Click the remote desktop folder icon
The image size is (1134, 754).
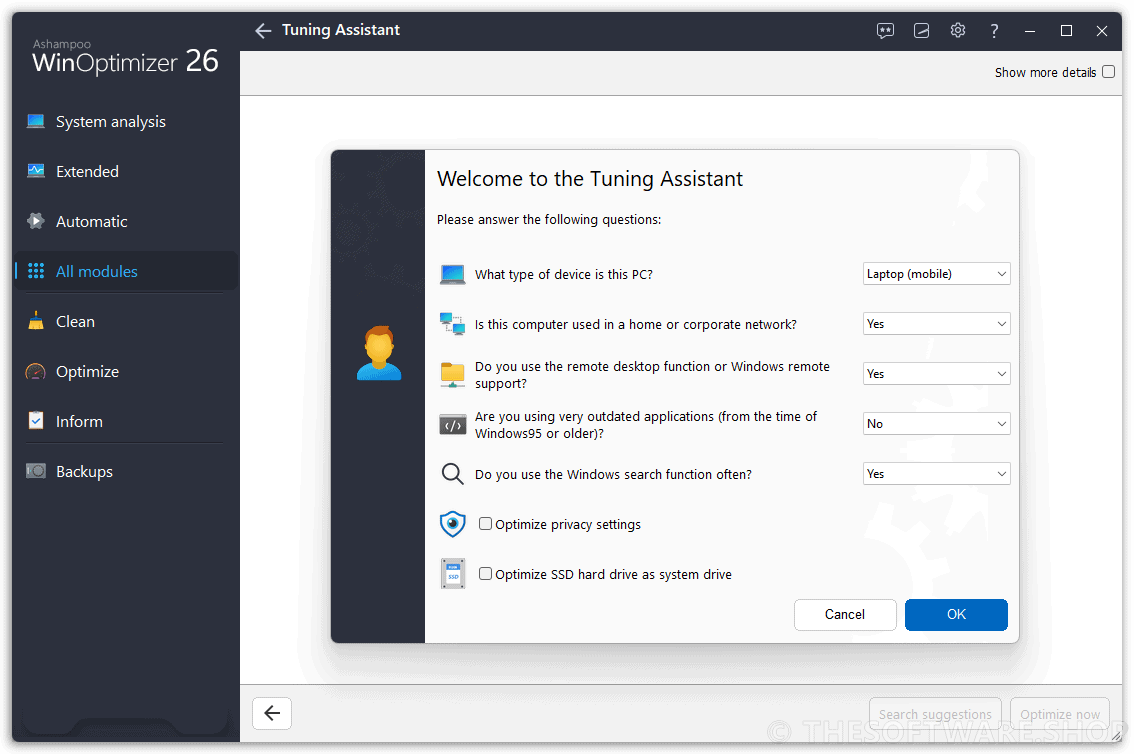(453, 374)
